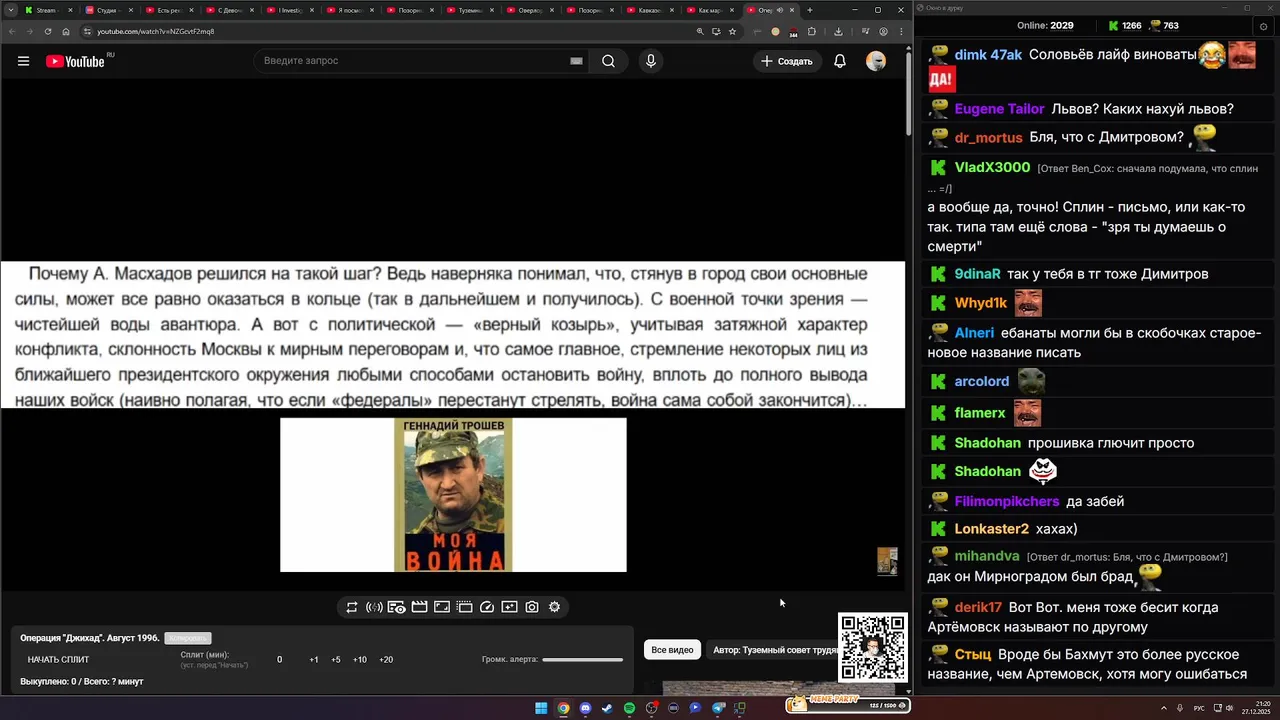Screen dimensions: 1280x720
Task: Add +10 minutes to split
Action: coord(360,660)
